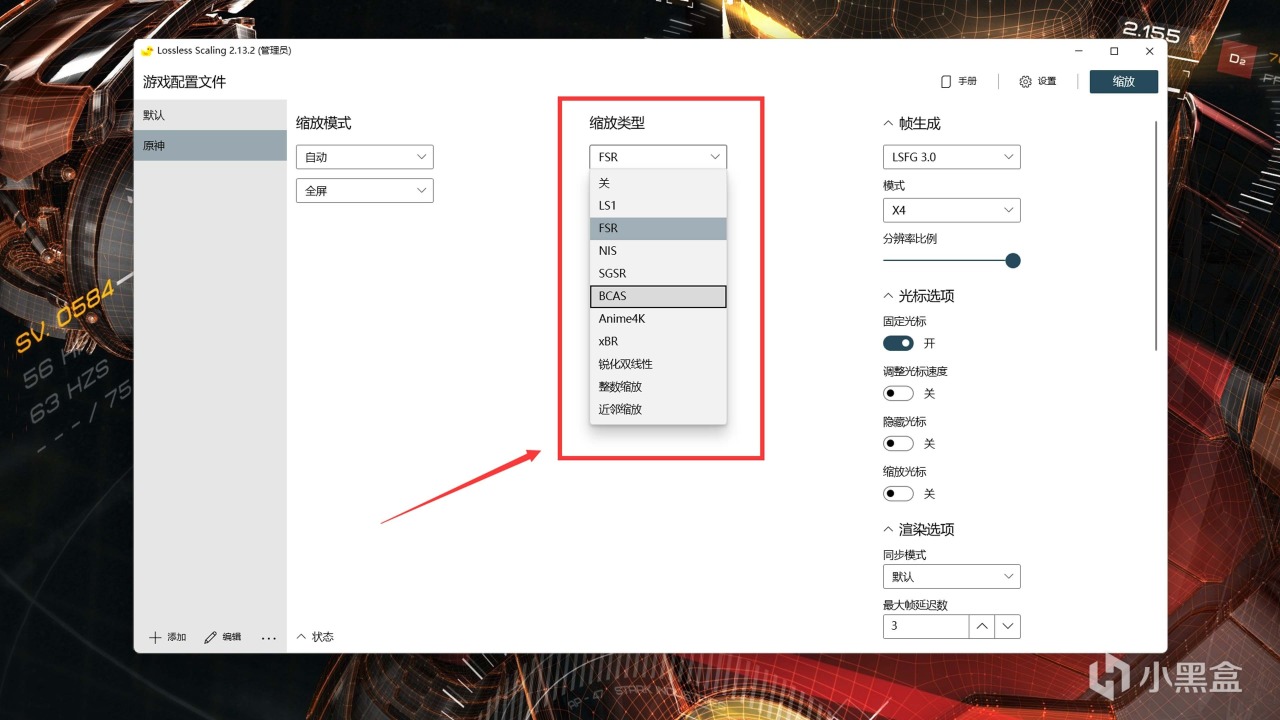Maximize the Lossless Scaling window
Screen dimensions: 1280x720
point(1114,51)
